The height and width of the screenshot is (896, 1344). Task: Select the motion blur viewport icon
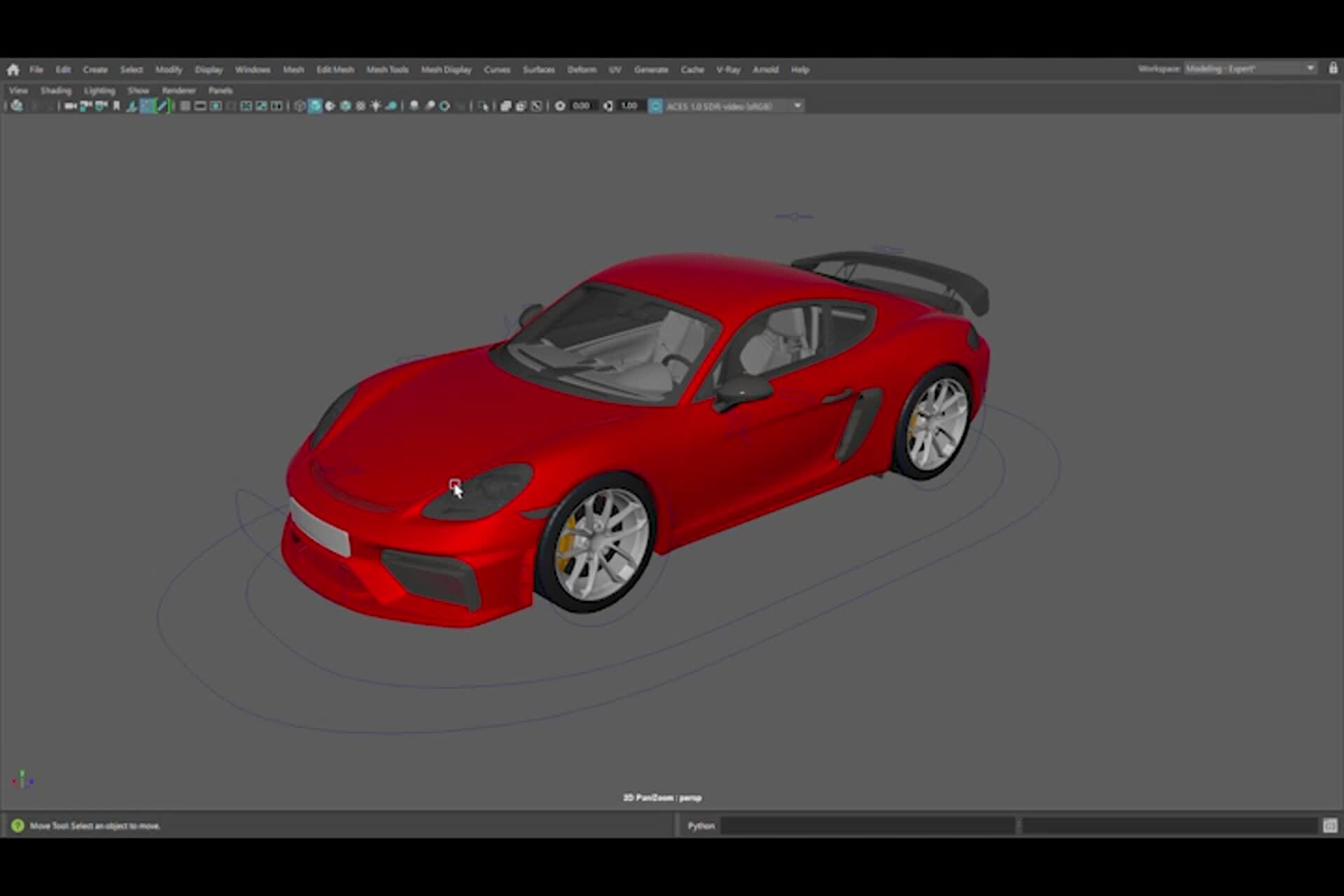390,106
